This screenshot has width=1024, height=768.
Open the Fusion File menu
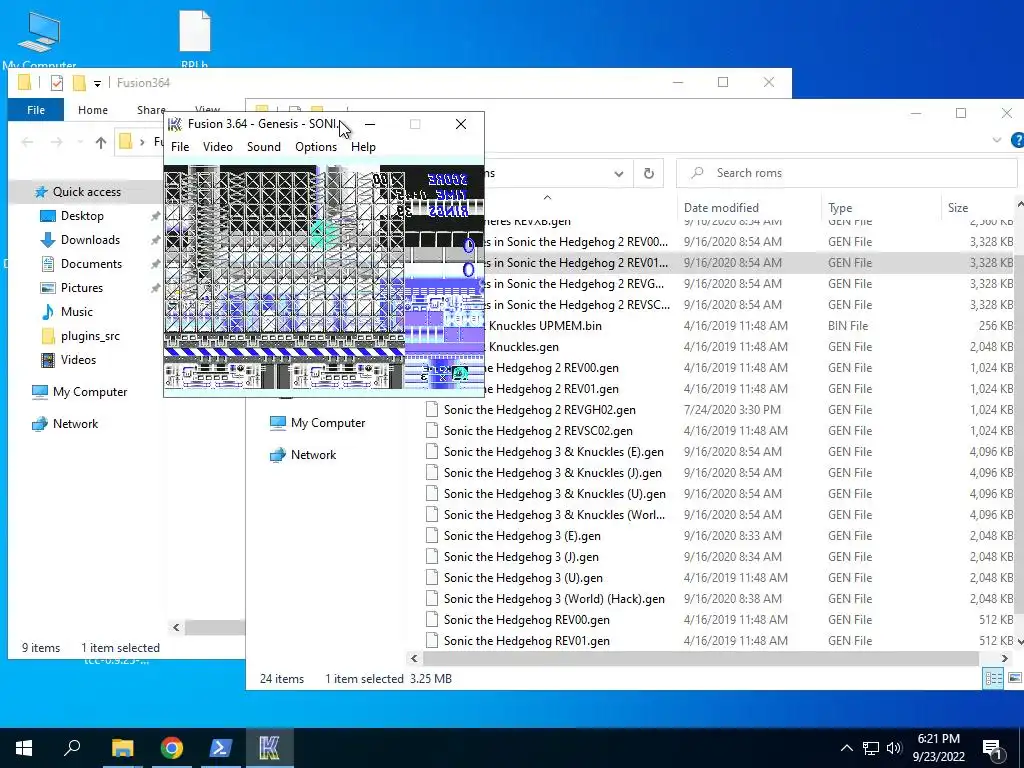[180, 147]
